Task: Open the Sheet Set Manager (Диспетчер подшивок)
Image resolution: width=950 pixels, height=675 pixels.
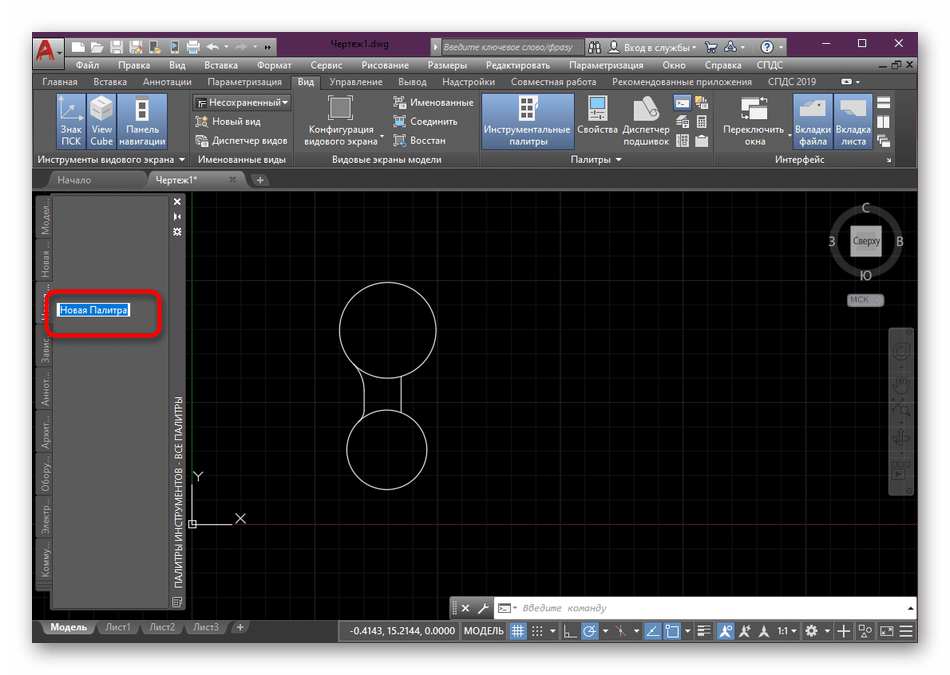Action: (x=645, y=120)
